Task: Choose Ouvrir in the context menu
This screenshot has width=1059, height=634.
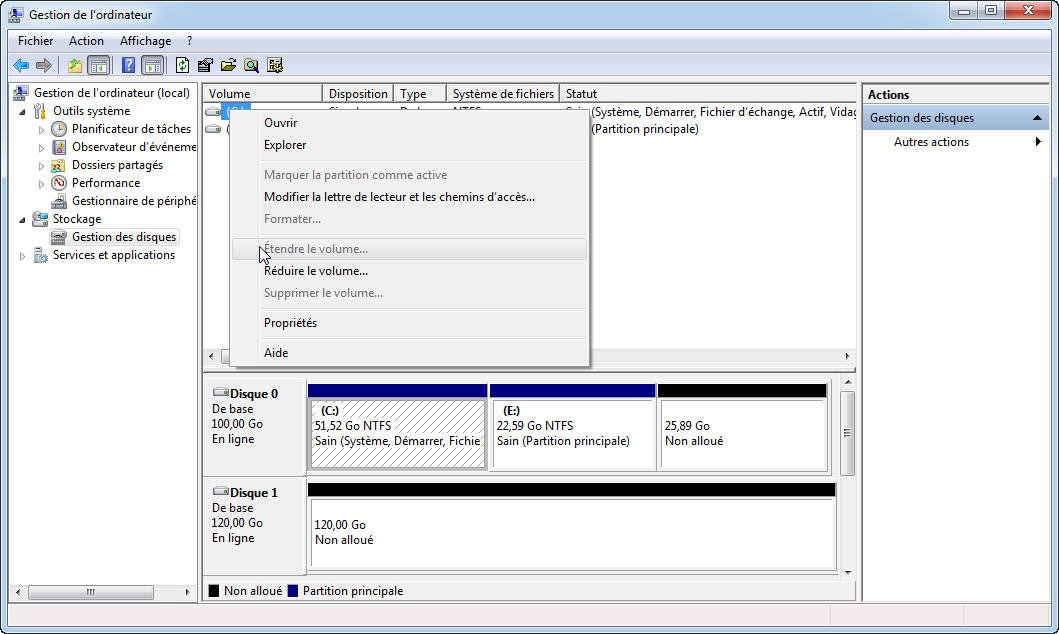Action: (x=409, y=123)
